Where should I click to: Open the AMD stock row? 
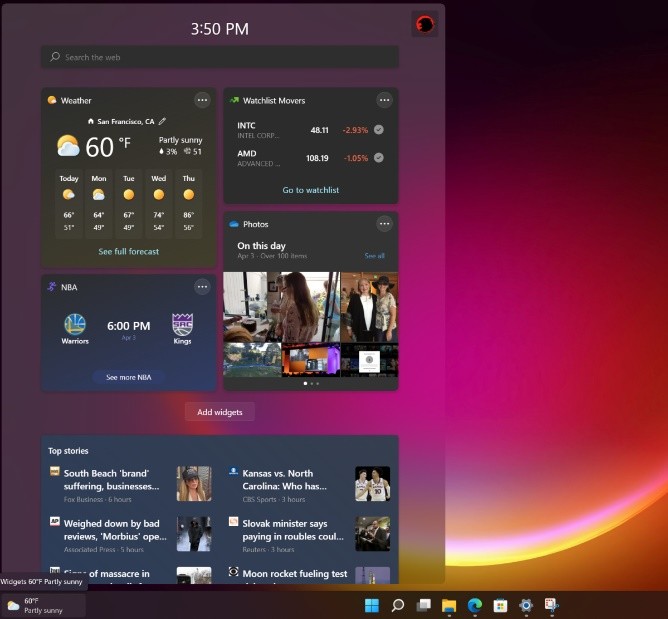(311, 158)
